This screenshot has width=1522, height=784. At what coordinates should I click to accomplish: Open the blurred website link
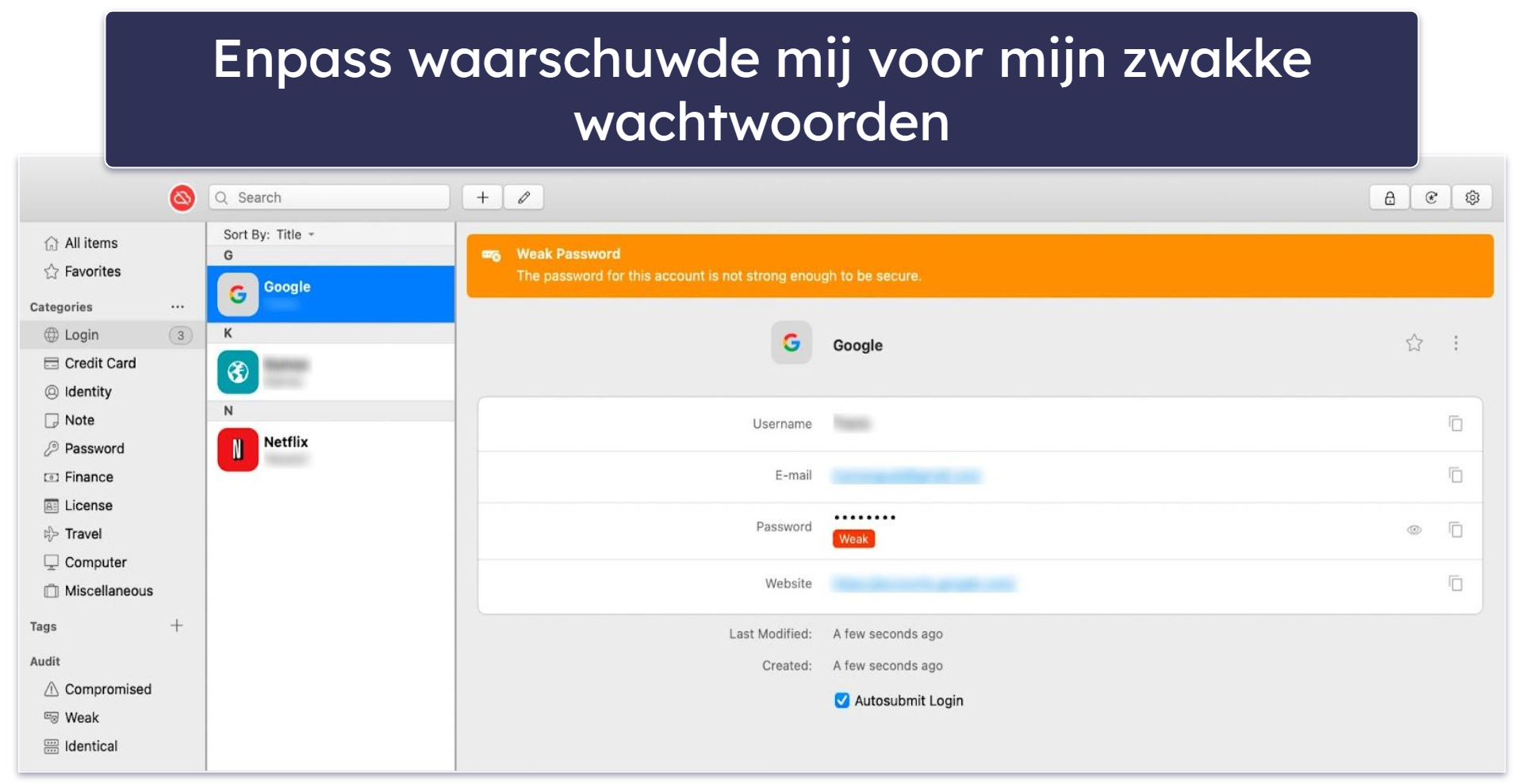[924, 584]
